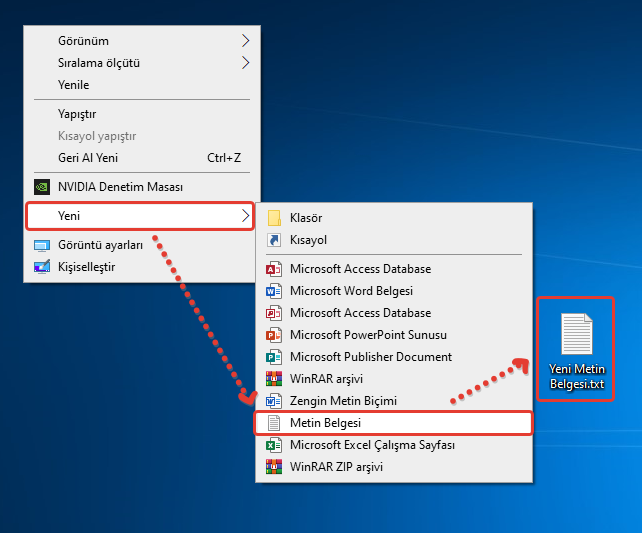Click the Kişiselleştir icon
This screenshot has height=533, width=642.
(x=42, y=267)
